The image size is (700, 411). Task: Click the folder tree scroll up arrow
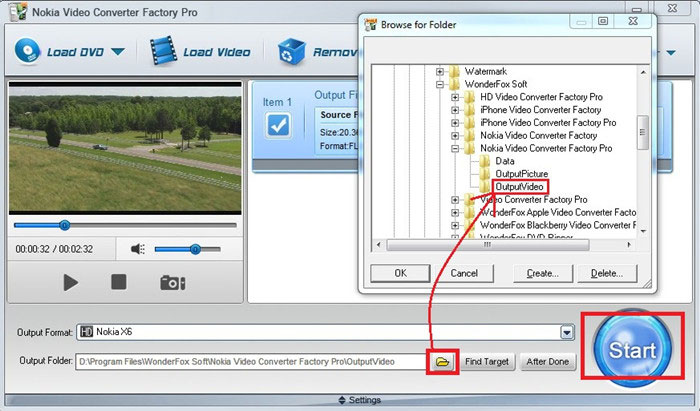tap(643, 72)
